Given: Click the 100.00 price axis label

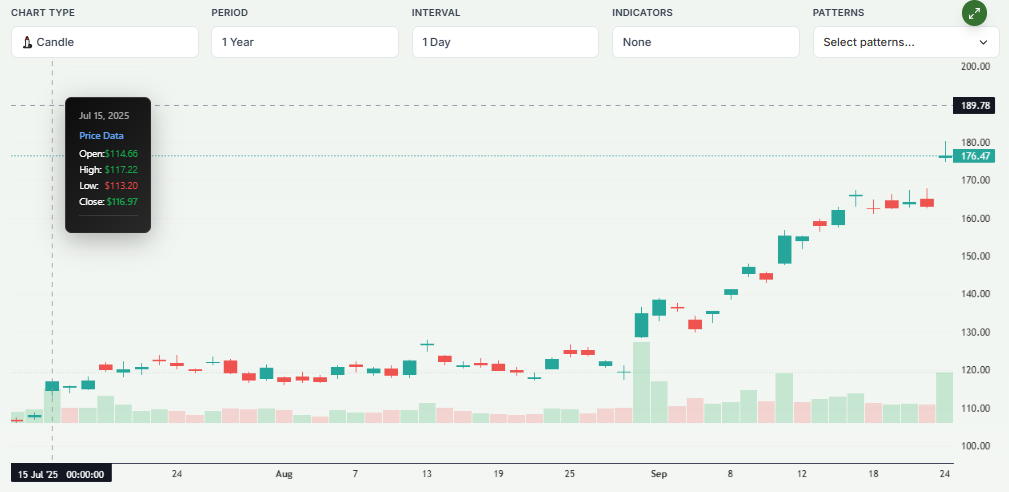Looking at the screenshot, I should pos(975,446).
